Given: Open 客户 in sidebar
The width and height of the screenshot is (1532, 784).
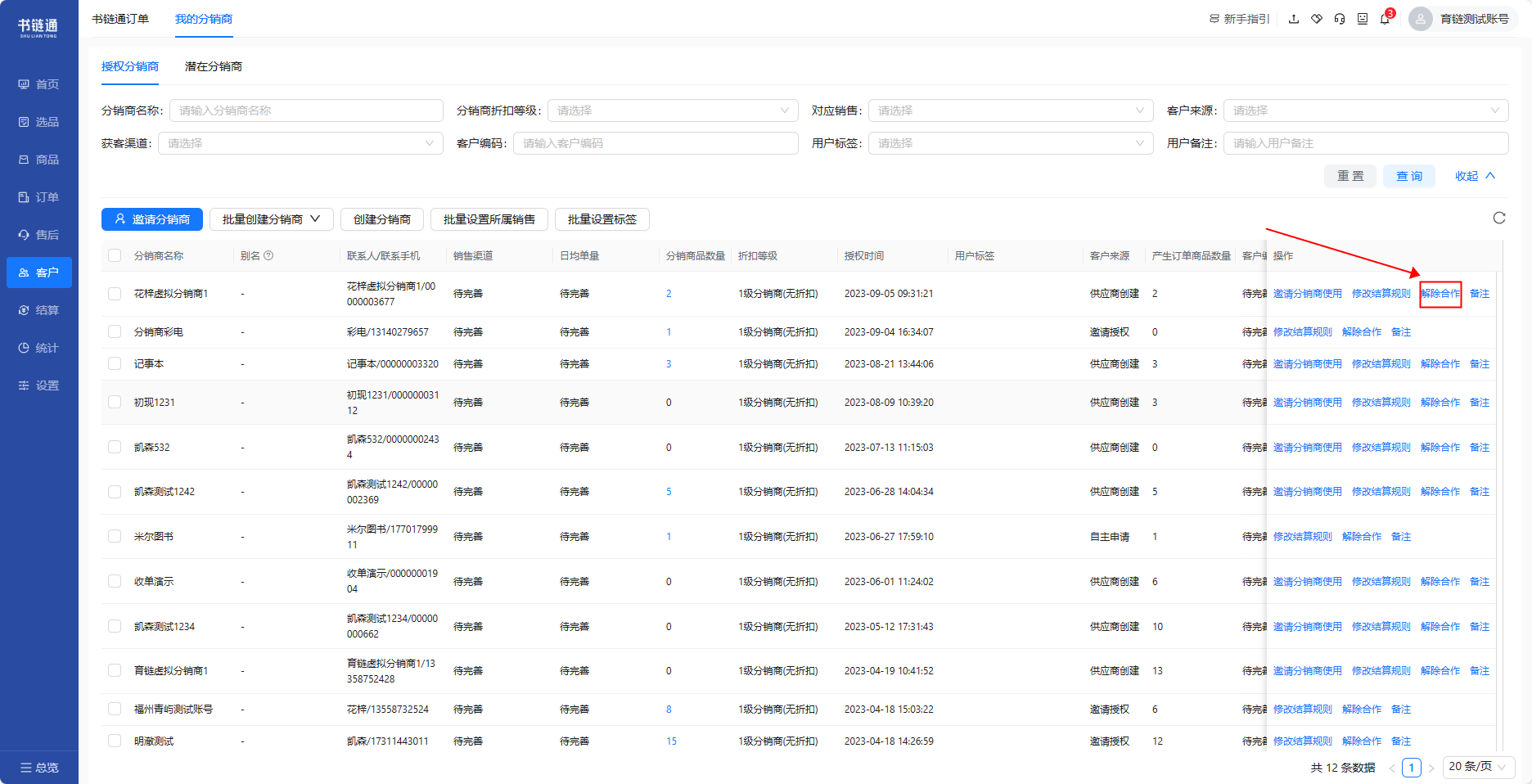Looking at the screenshot, I should pyautogui.click(x=39, y=273).
